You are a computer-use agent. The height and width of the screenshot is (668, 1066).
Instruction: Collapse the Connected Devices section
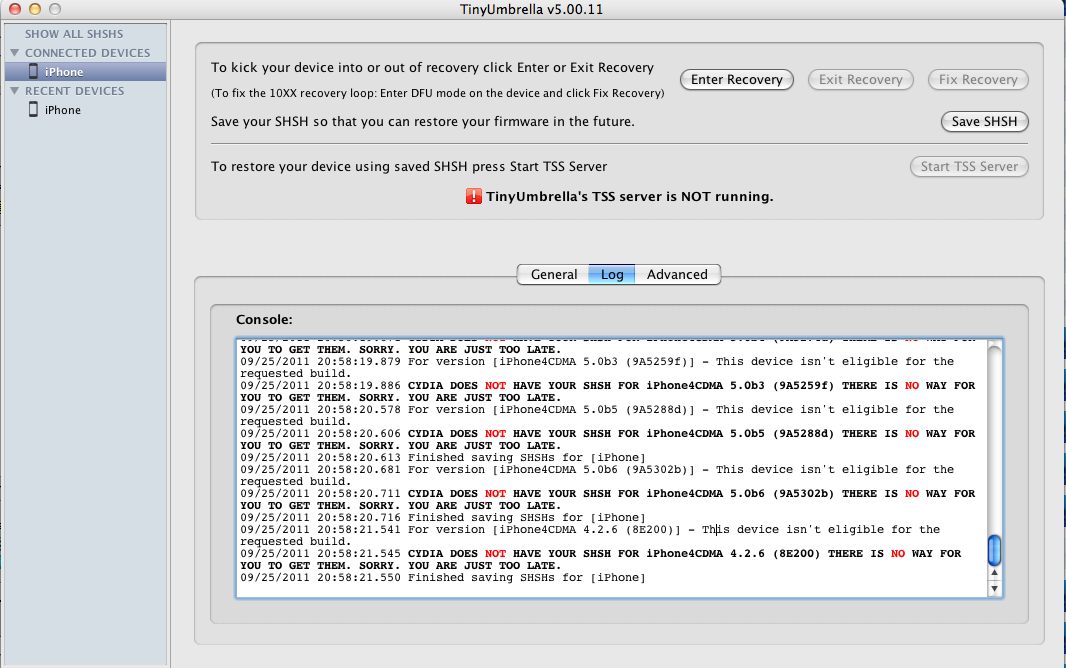[x=14, y=52]
